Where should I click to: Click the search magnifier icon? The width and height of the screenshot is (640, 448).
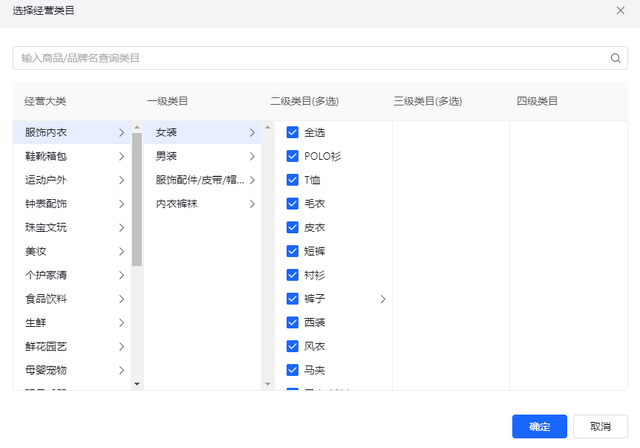(x=616, y=58)
